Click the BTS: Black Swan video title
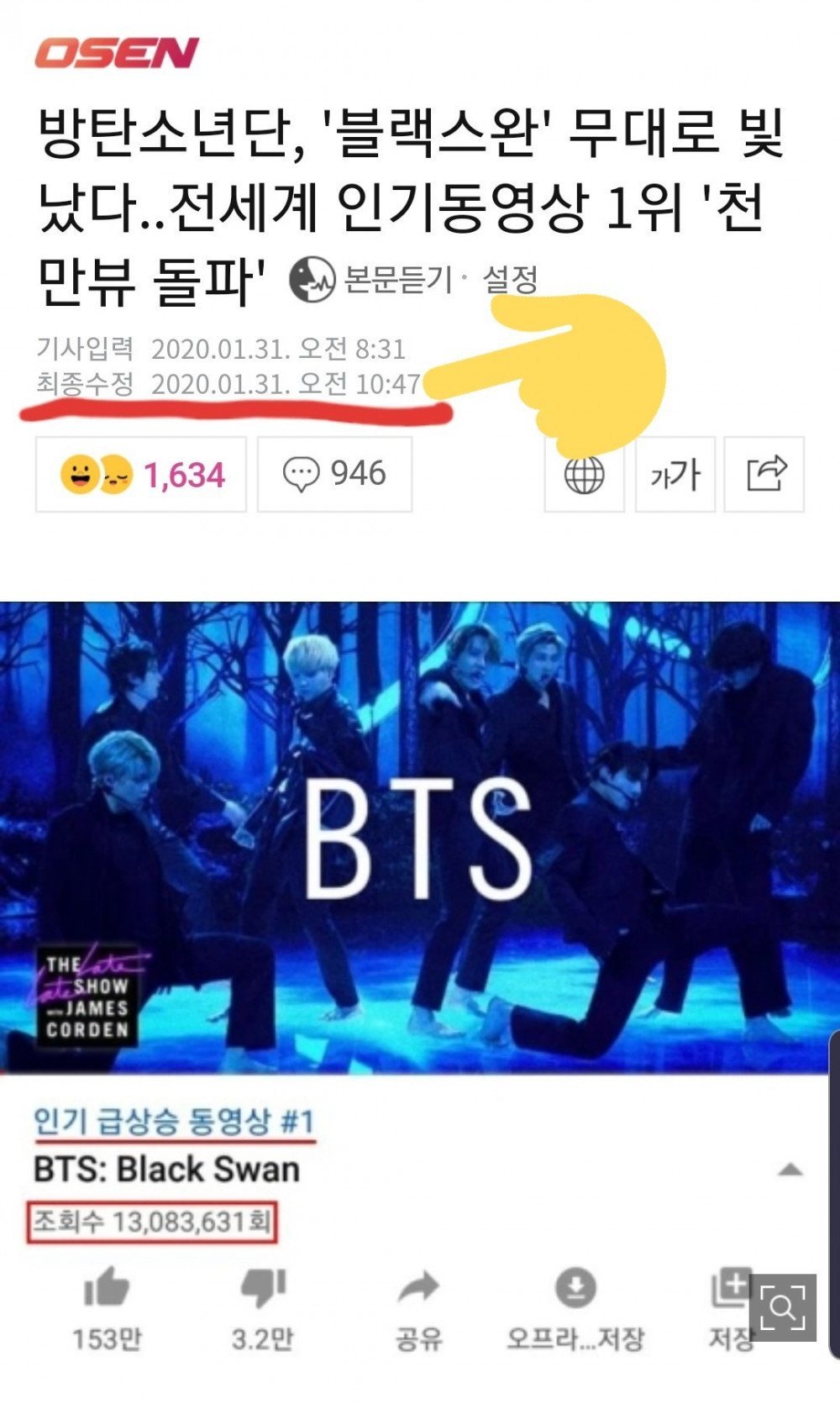840x1404 pixels. click(166, 1170)
